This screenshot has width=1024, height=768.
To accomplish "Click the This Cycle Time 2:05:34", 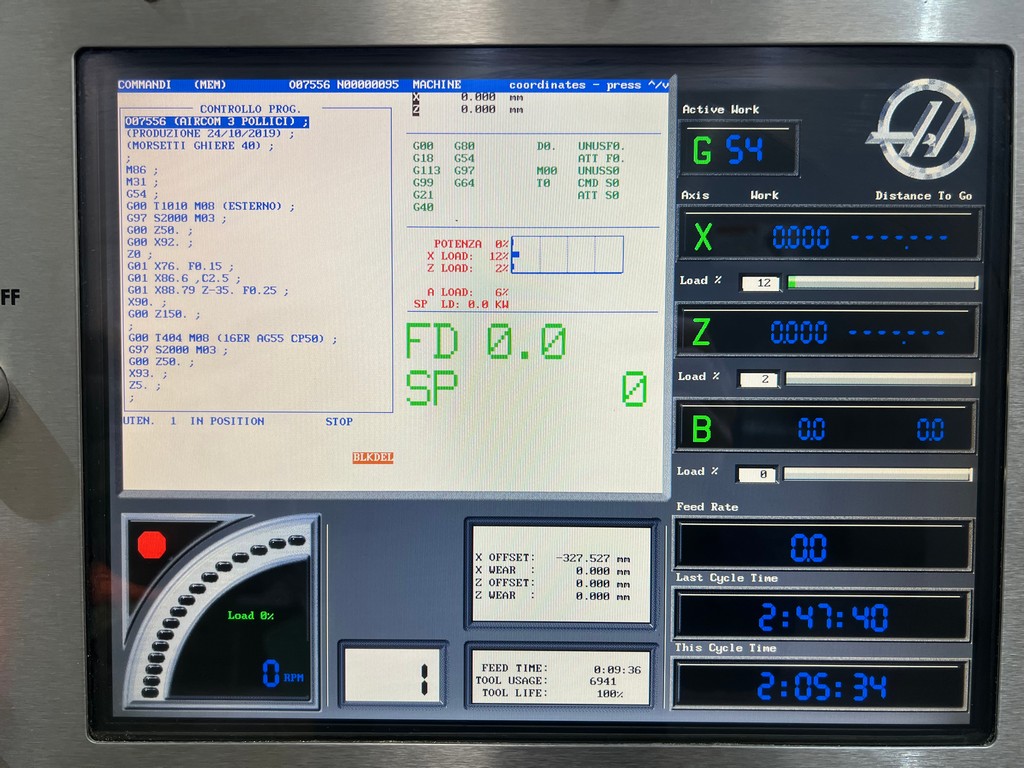I will click(x=820, y=685).
